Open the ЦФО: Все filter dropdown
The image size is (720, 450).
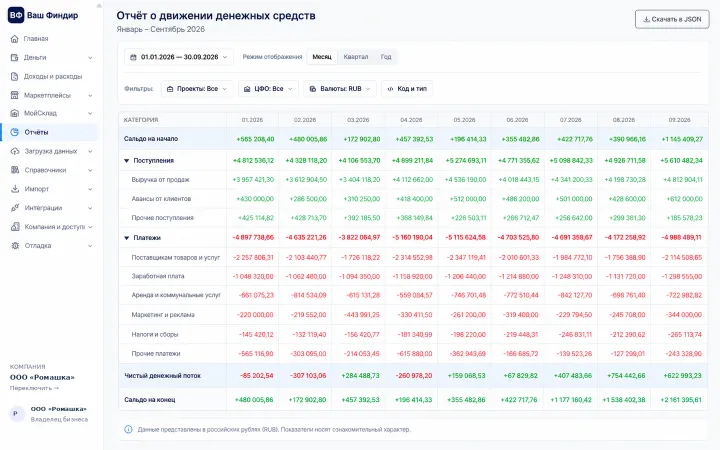269,89
